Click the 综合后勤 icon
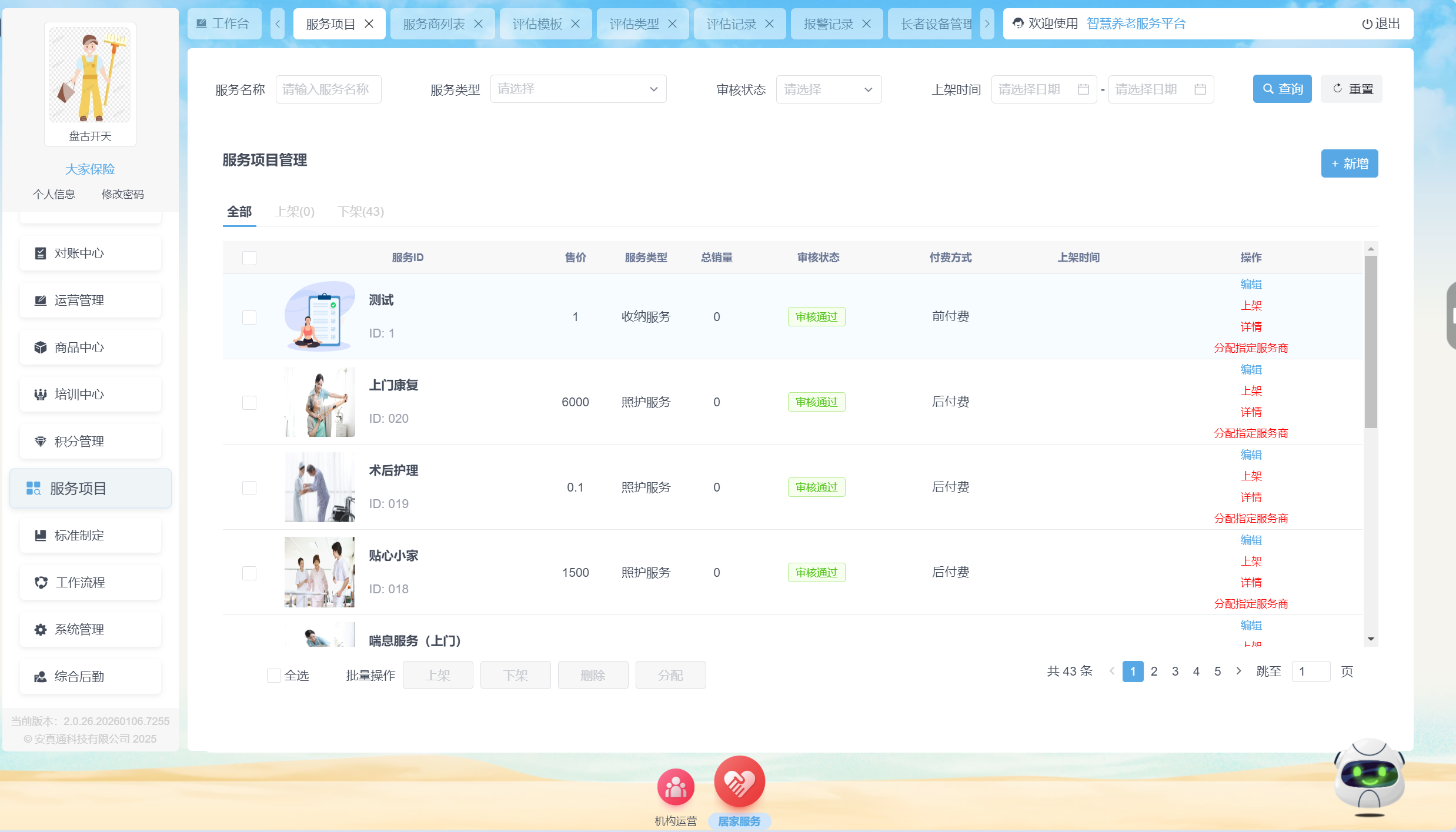The height and width of the screenshot is (832, 1456). pos(40,677)
